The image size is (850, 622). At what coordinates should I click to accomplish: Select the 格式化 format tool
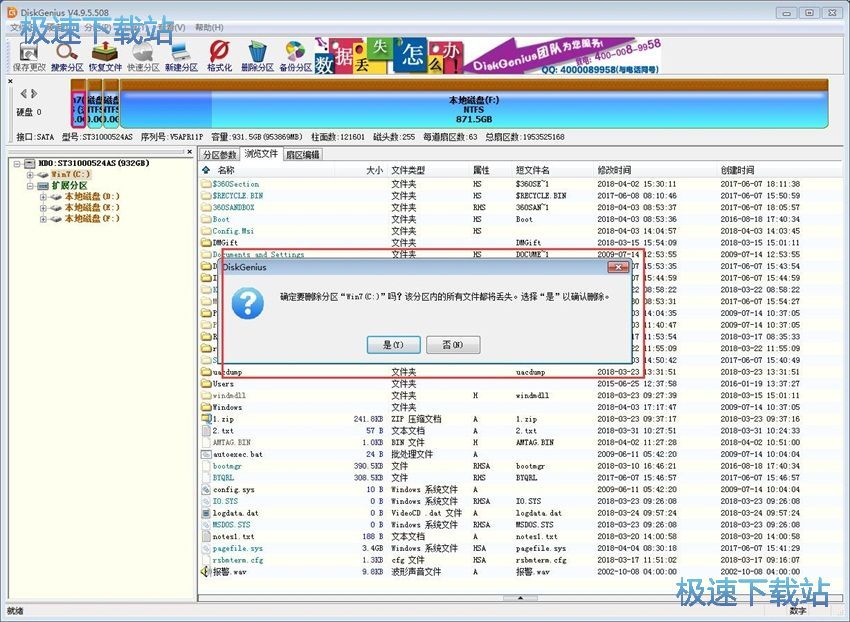click(219, 56)
